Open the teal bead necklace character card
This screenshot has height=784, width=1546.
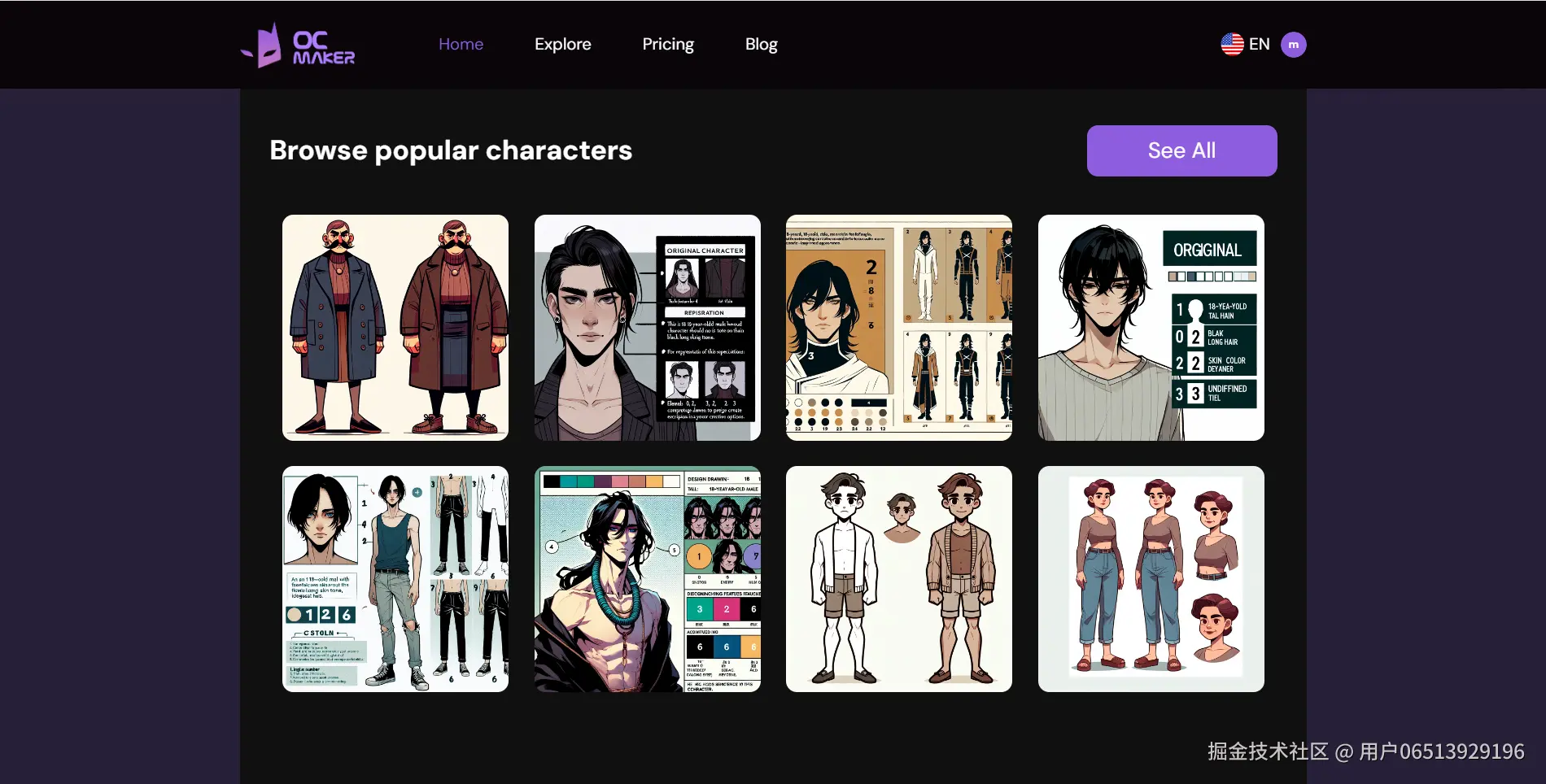(x=647, y=579)
